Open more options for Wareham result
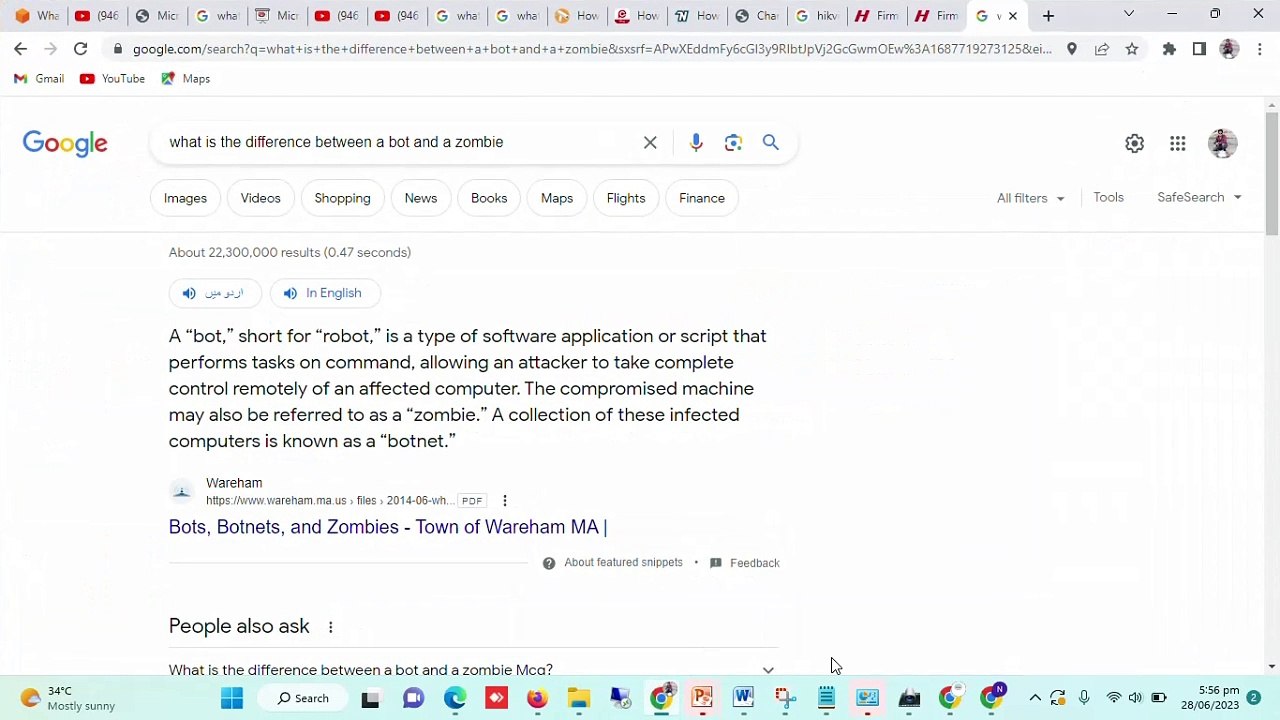Image resolution: width=1280 pixels, height=720 pixels. click(504, 500)
